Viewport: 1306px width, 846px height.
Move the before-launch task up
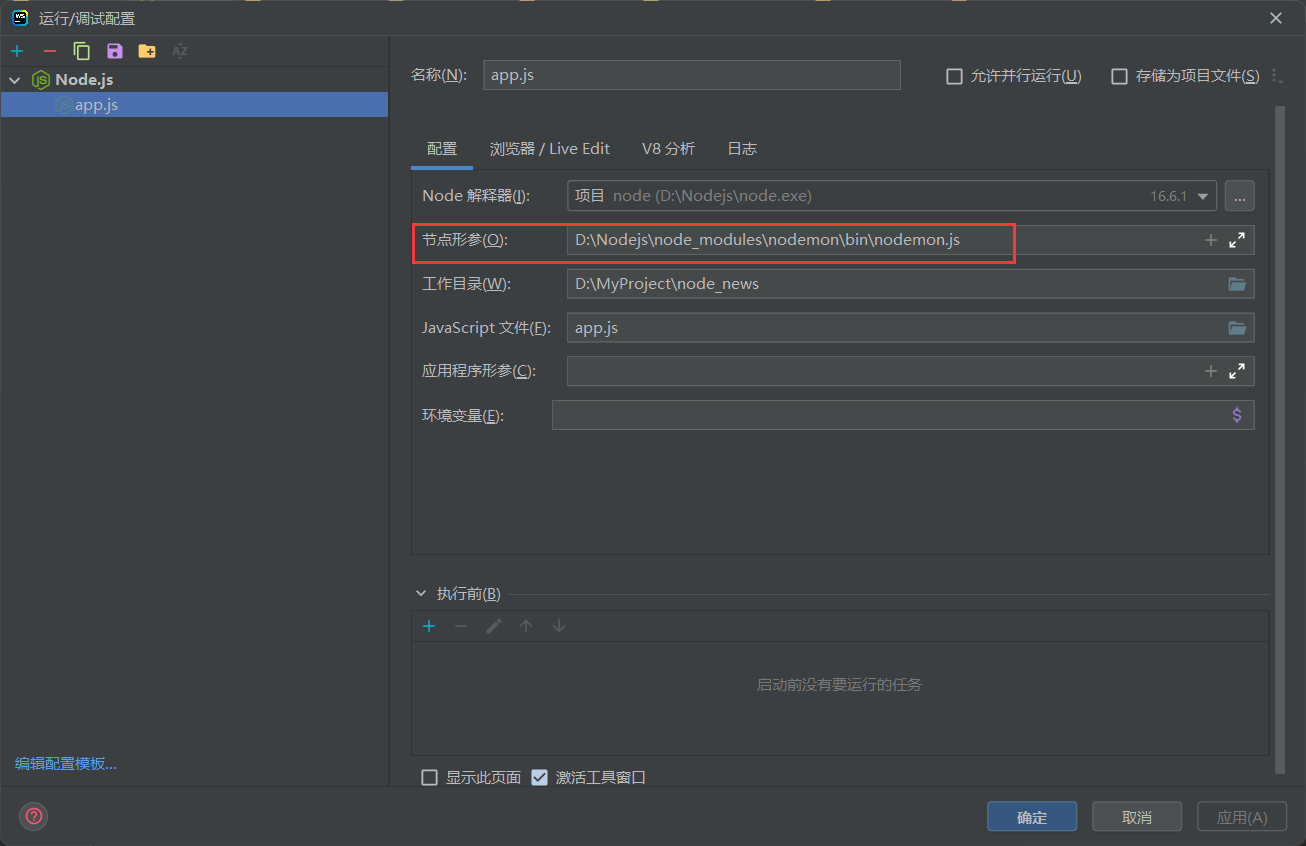pos(526,626)
